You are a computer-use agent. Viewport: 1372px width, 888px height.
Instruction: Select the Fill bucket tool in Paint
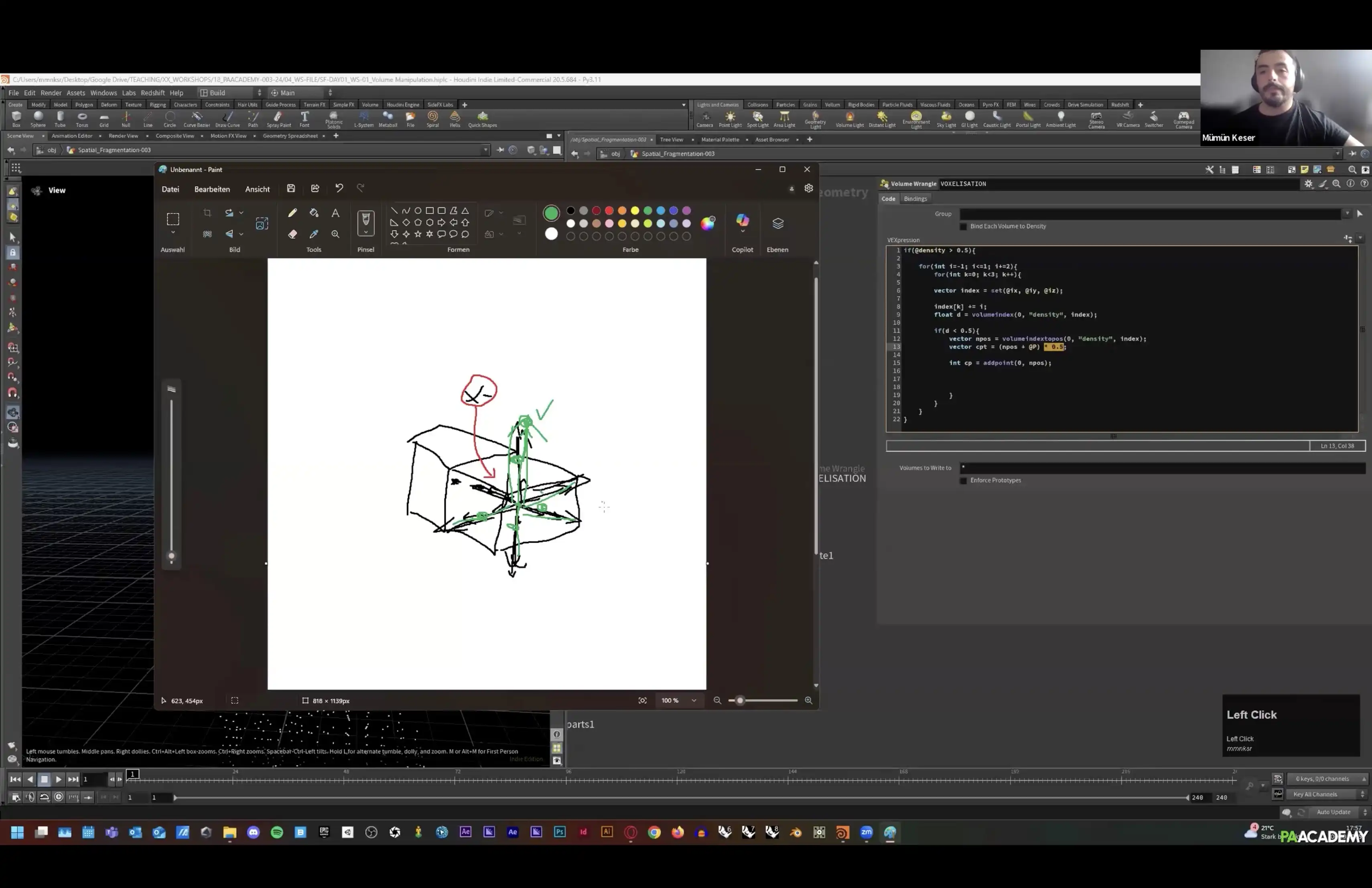point(314,213)
